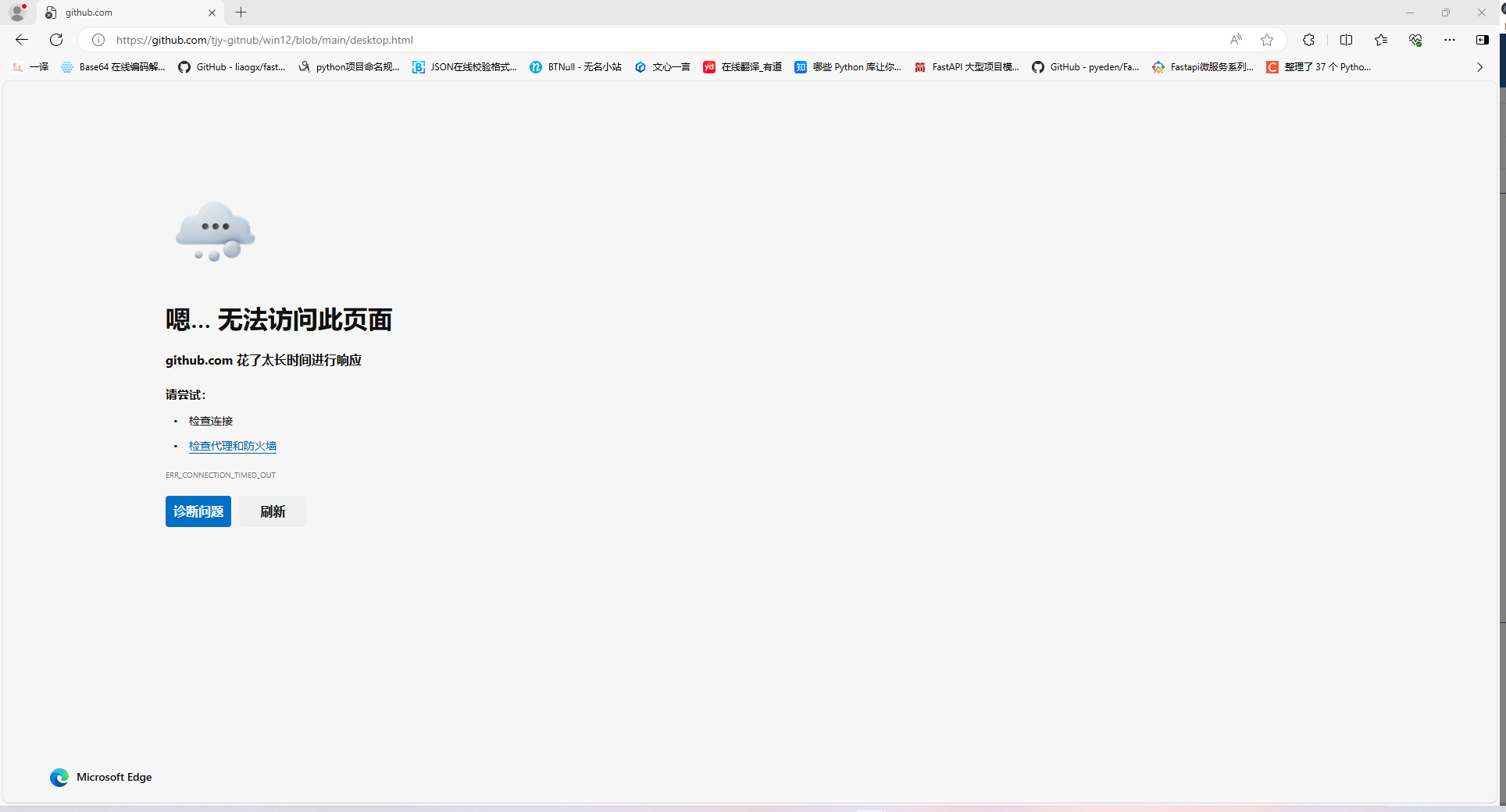1506x812 pixels.
Task: Open the Edge sidebar panel icon
Action: click(1482, 40)
